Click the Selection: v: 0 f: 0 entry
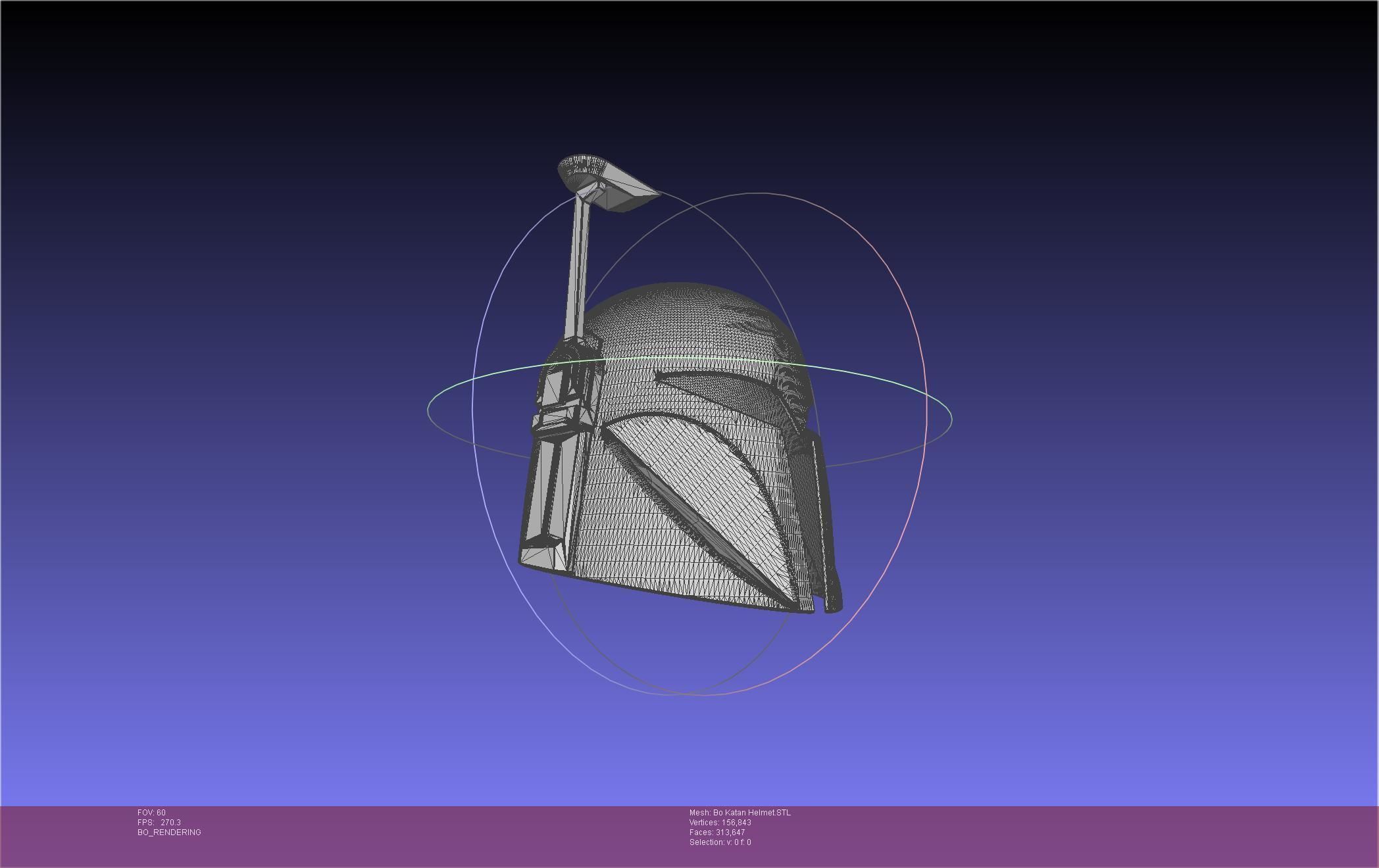 pyautogui.click(x=720, y=842)
